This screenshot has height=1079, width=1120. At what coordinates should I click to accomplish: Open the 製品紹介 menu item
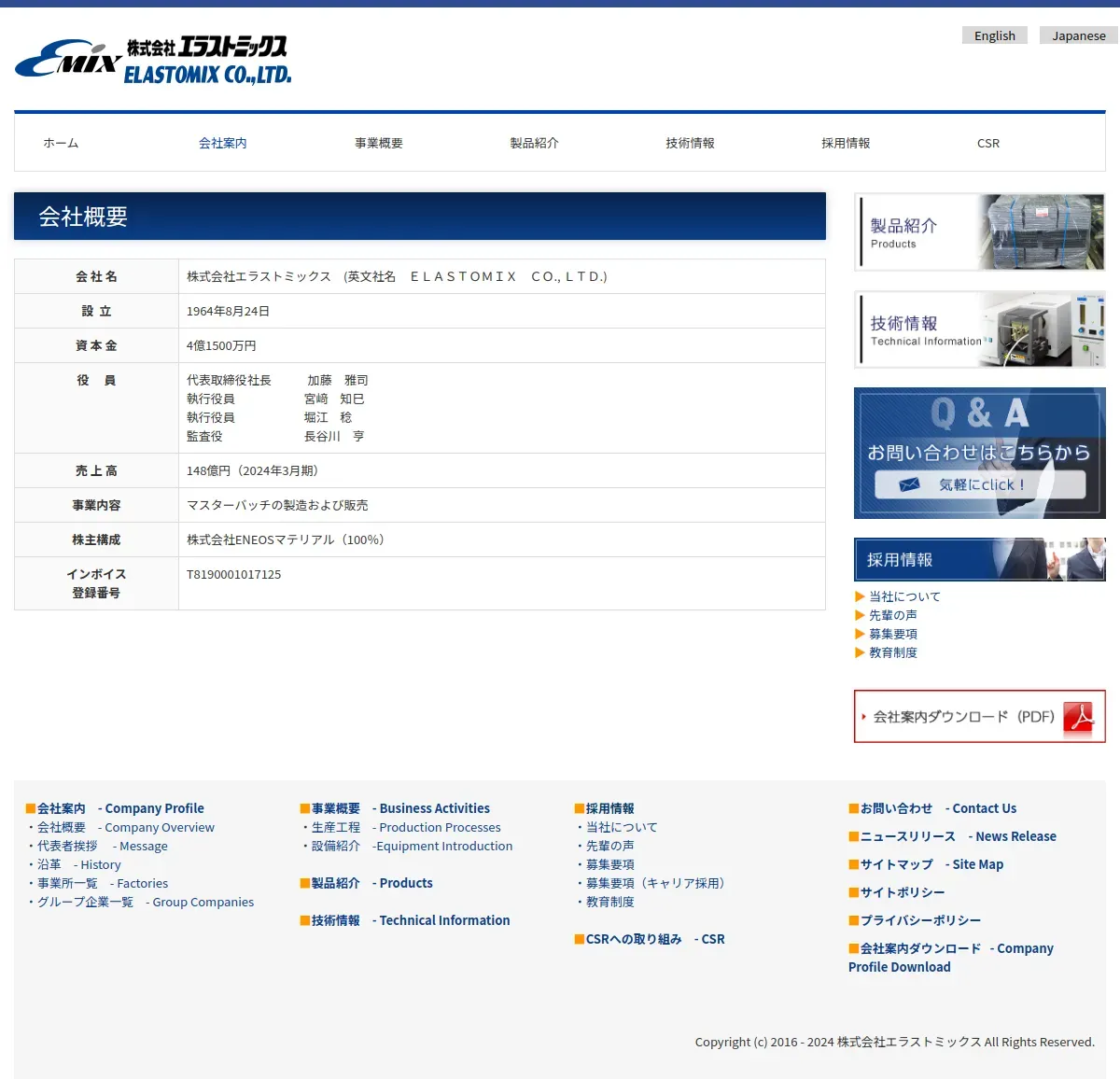tap(535, 143)
